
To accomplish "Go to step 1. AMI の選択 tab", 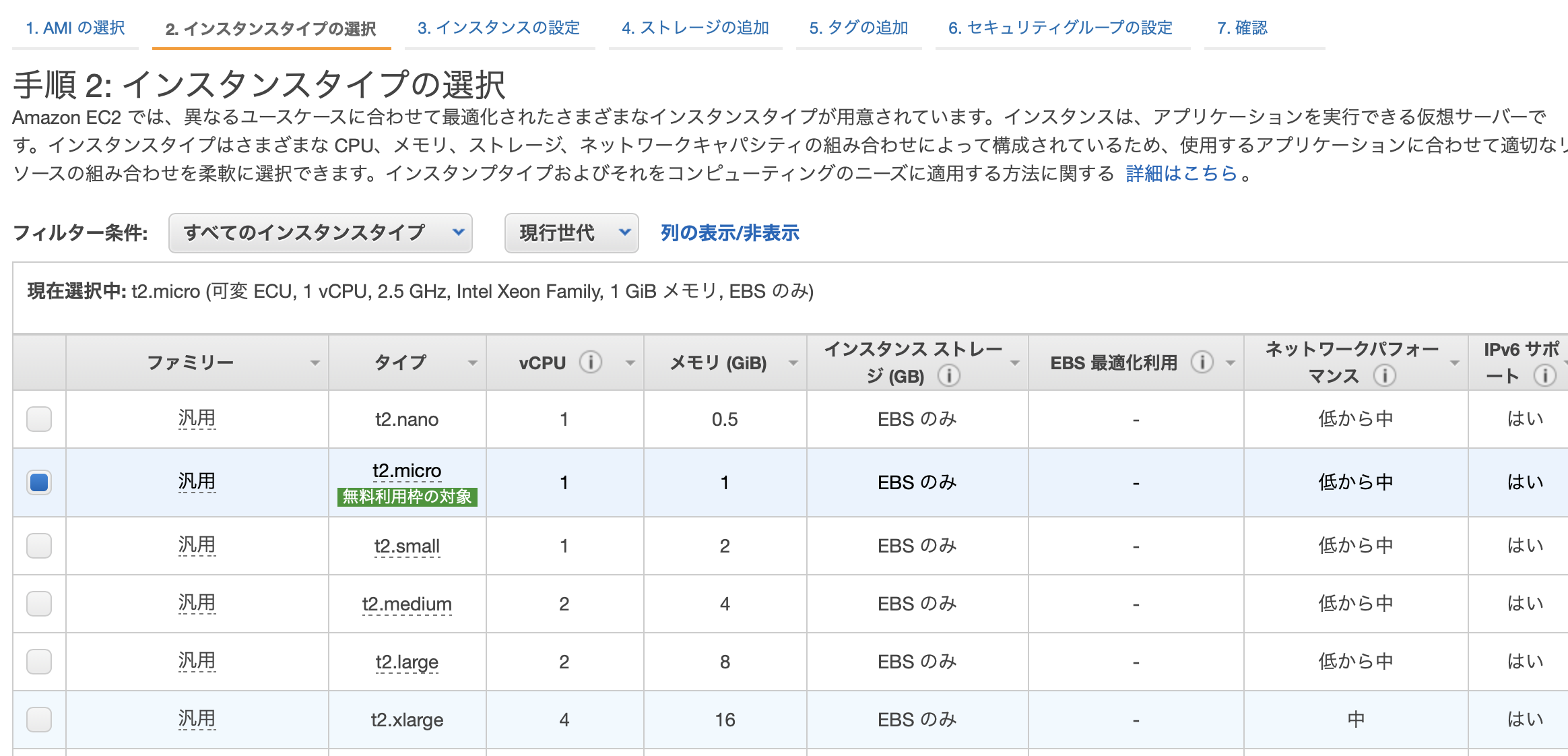I will click(75, 28).
